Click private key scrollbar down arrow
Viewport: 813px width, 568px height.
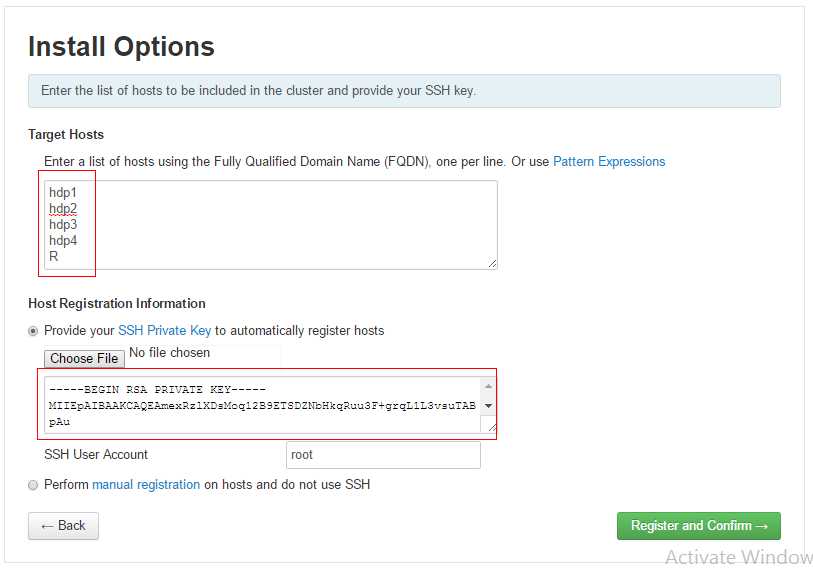click(x=488, y=406)
